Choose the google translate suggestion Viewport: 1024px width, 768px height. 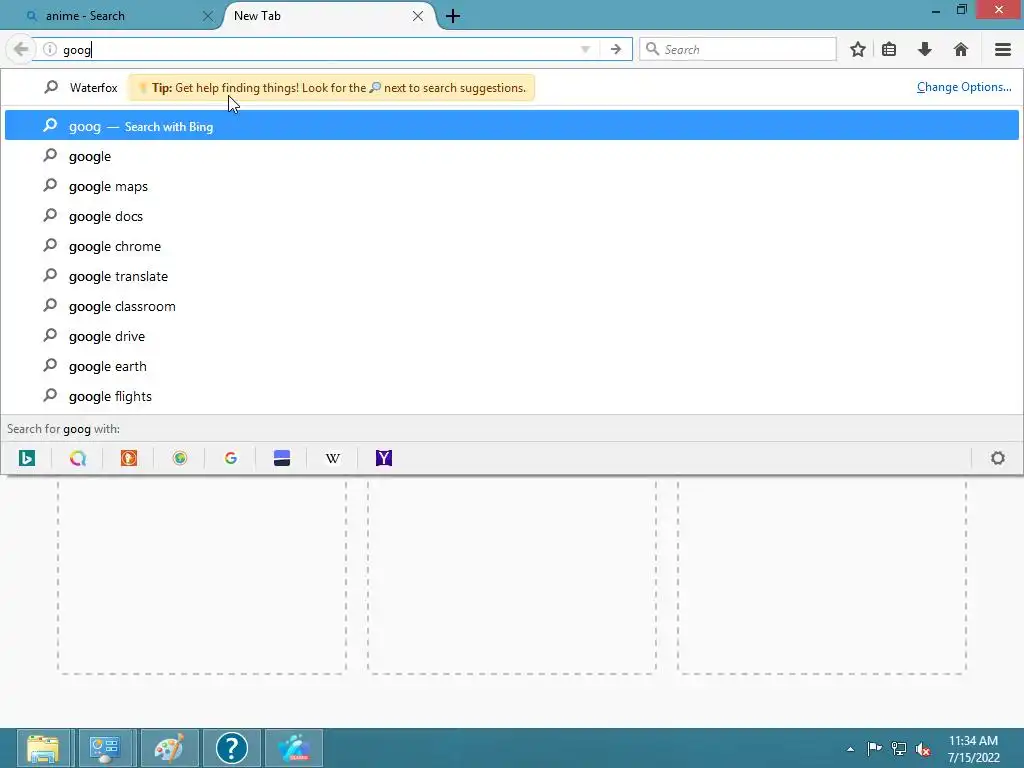pyautogui.click(x=511, y=276)
